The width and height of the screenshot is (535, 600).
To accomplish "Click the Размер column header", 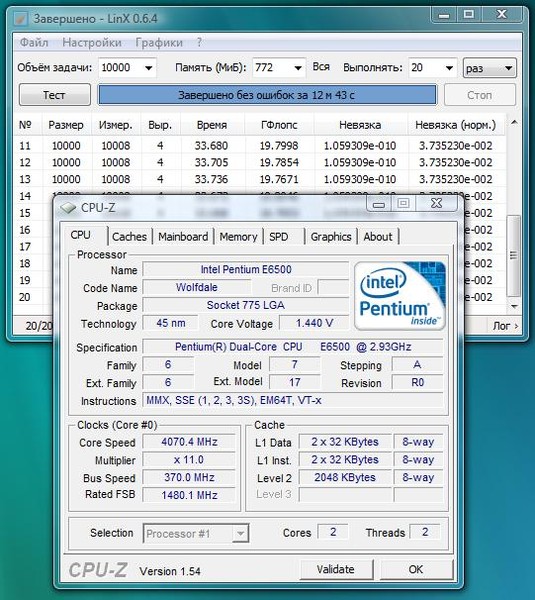I will (x=66, y=125).
